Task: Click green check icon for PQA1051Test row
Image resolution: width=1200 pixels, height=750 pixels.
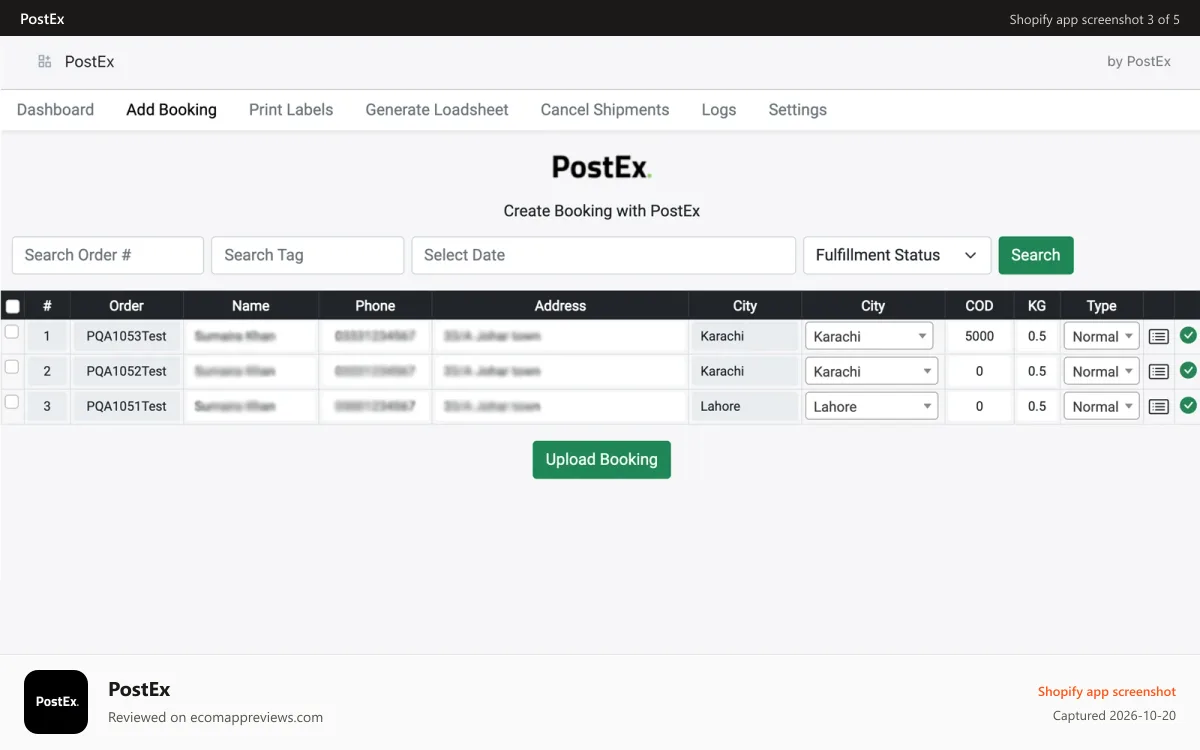Action: (1188, 406)
